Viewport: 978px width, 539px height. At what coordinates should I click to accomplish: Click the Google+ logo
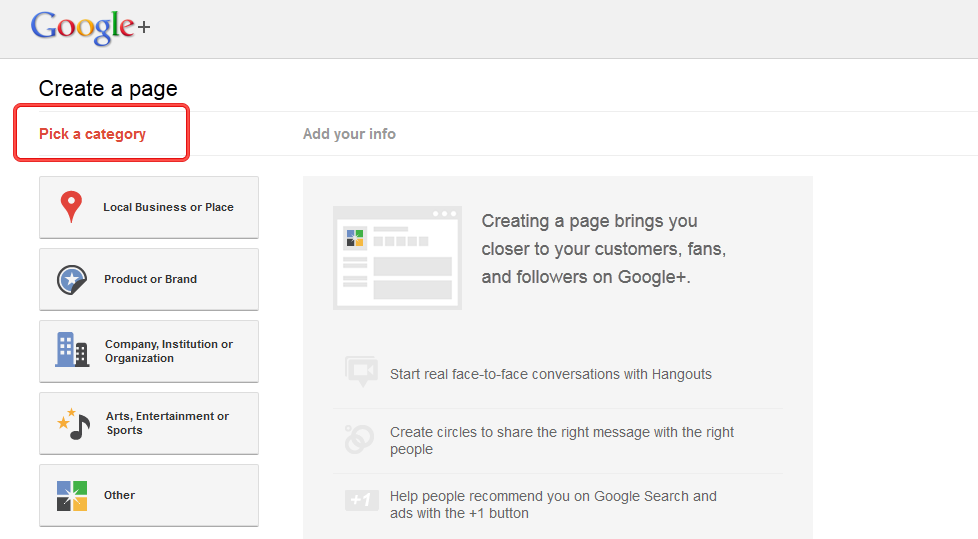(90, 27)
